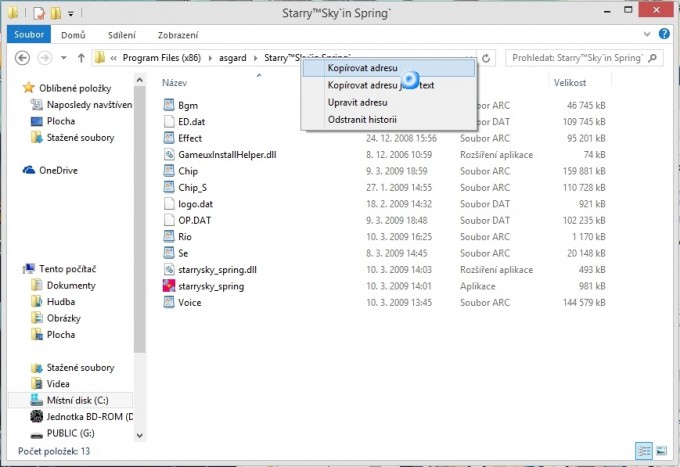Select the OP.DAT file icon
Screen dimensions: 680x467
coord(169,220)
